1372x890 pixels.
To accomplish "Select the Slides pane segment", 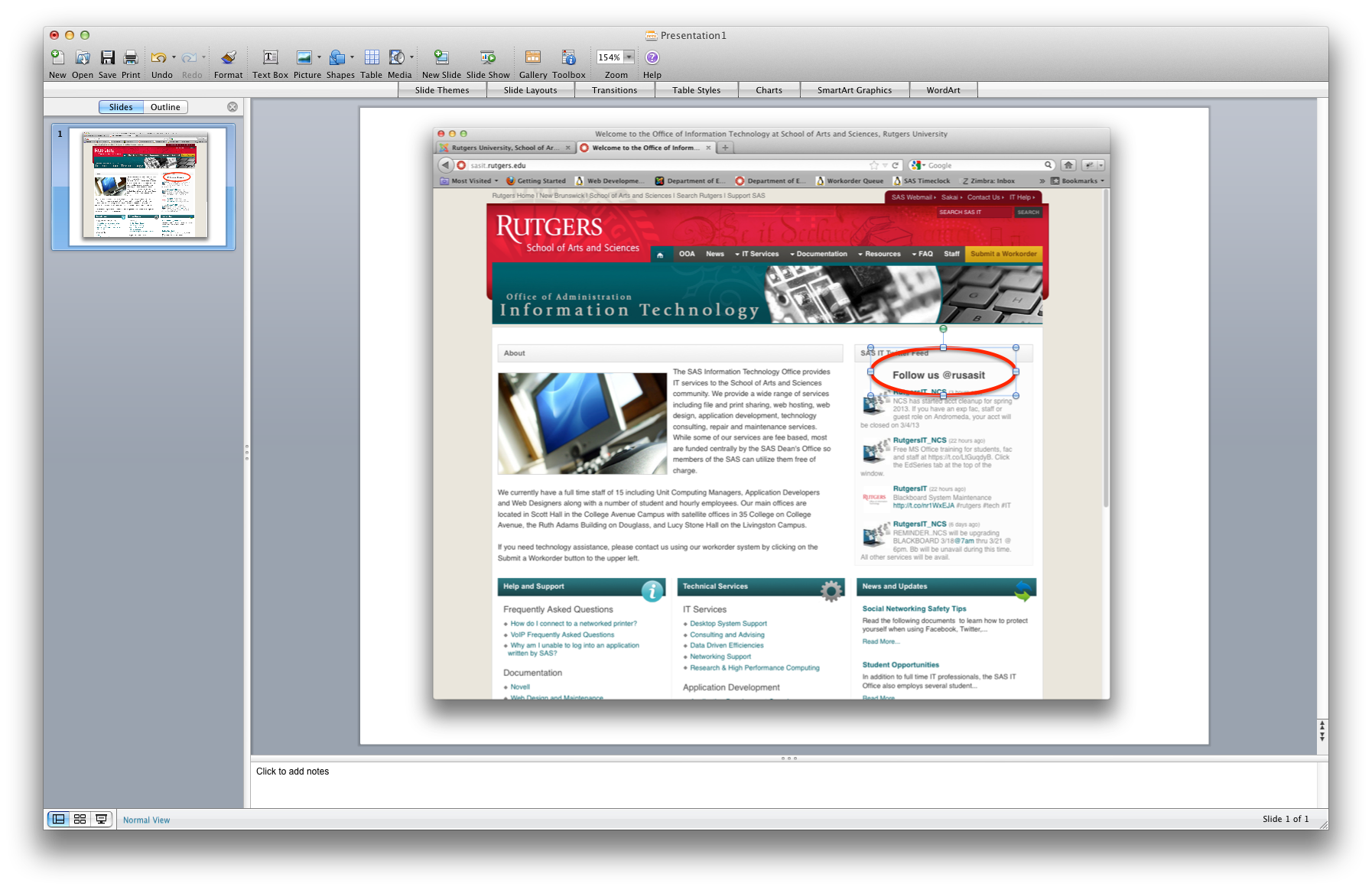I will pos(121,107).
